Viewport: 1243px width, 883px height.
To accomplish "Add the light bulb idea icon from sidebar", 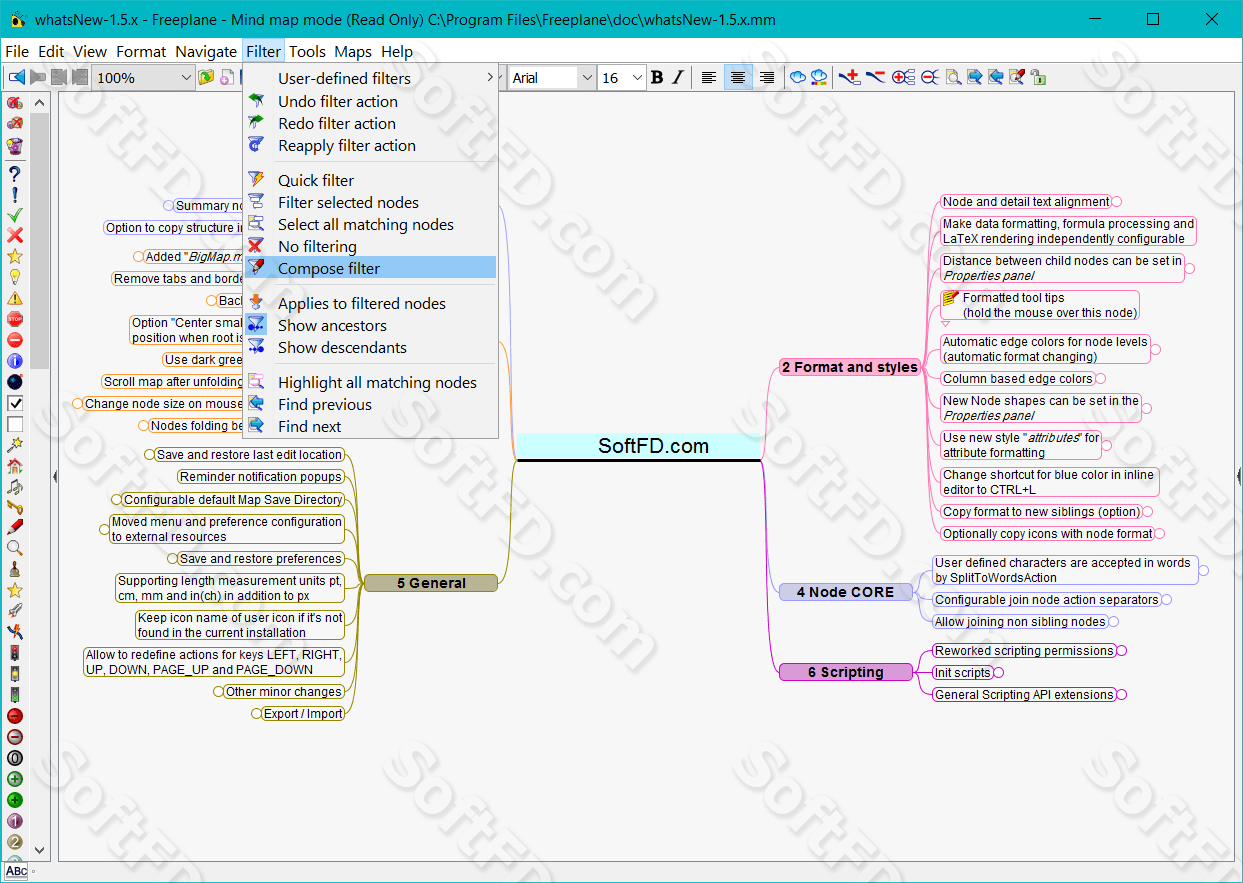I will pos(15,277).
